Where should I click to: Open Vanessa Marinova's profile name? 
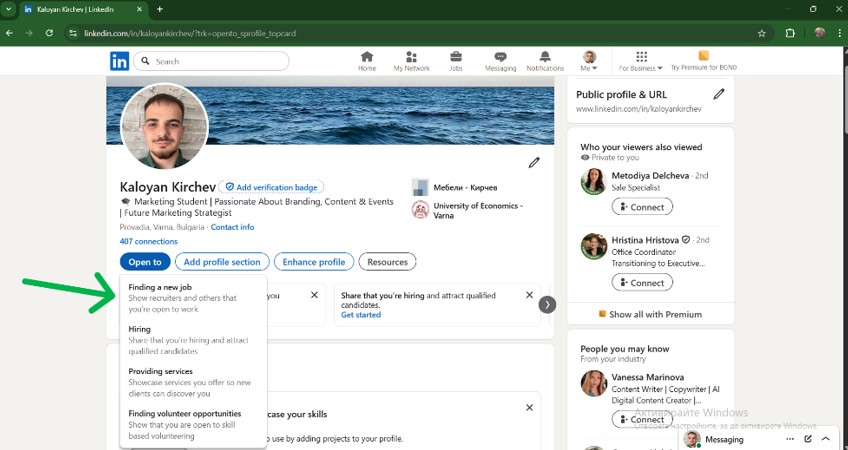647,377
